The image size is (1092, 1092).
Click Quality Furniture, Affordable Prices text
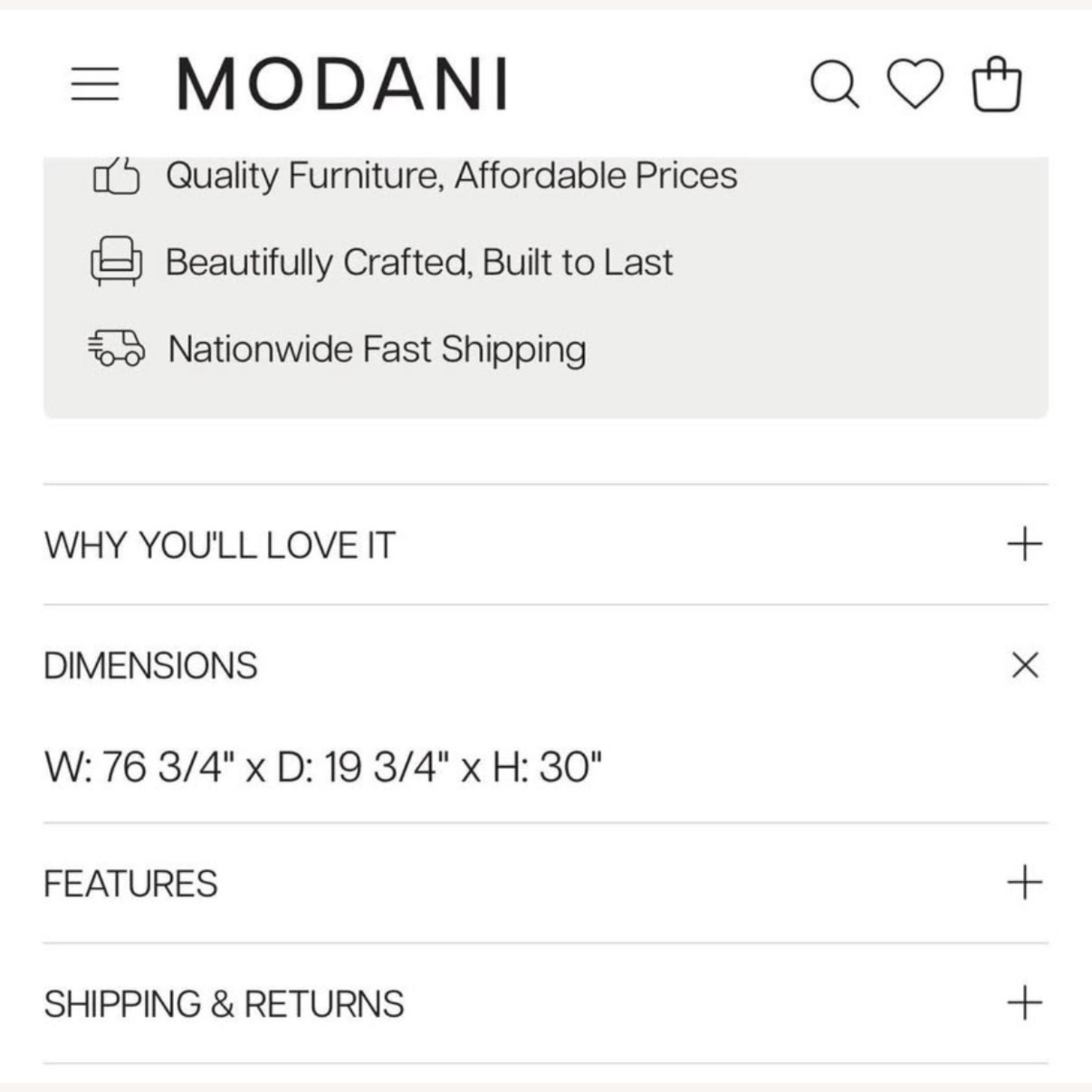pos(452,175)
